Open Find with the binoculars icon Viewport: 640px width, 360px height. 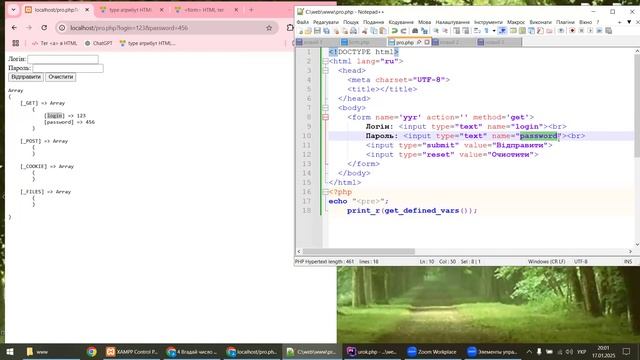point(415,31)
